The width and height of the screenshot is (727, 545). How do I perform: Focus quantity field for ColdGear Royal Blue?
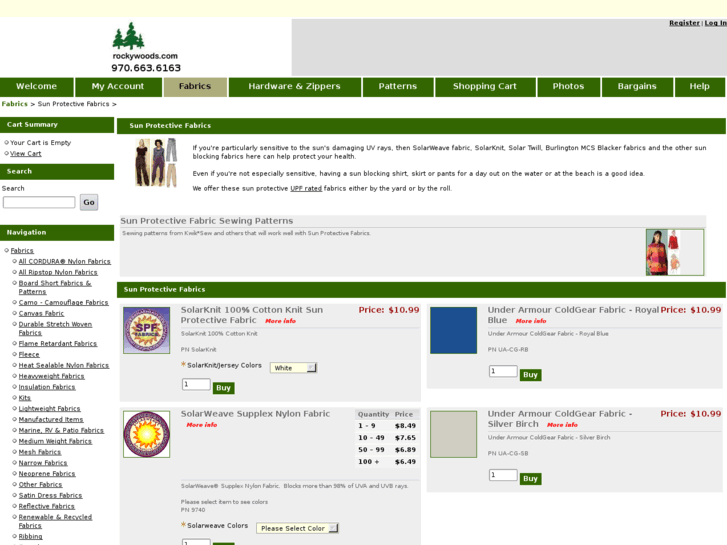click(503, 371)
